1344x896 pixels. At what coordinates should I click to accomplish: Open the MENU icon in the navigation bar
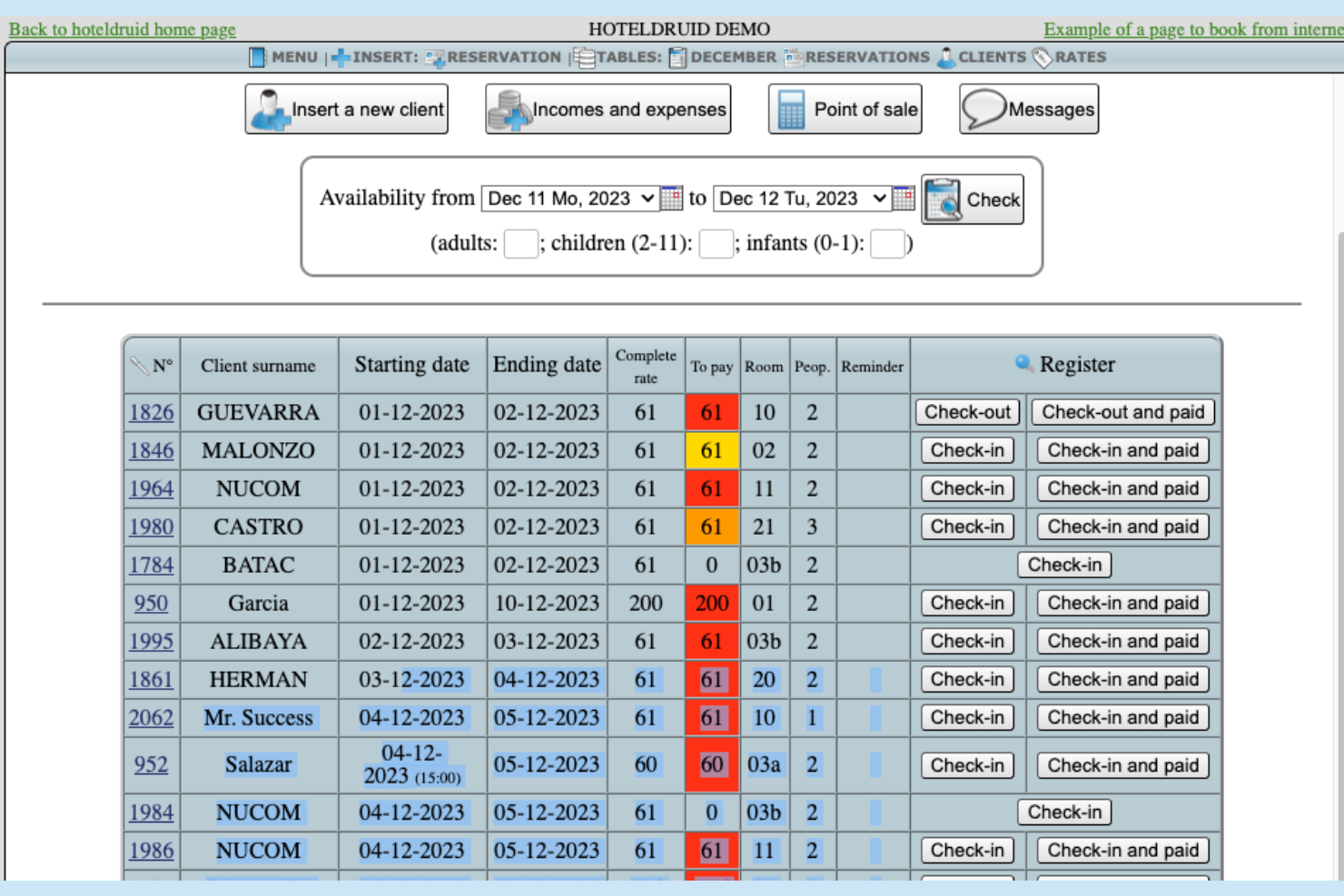(x=255, y=56)
